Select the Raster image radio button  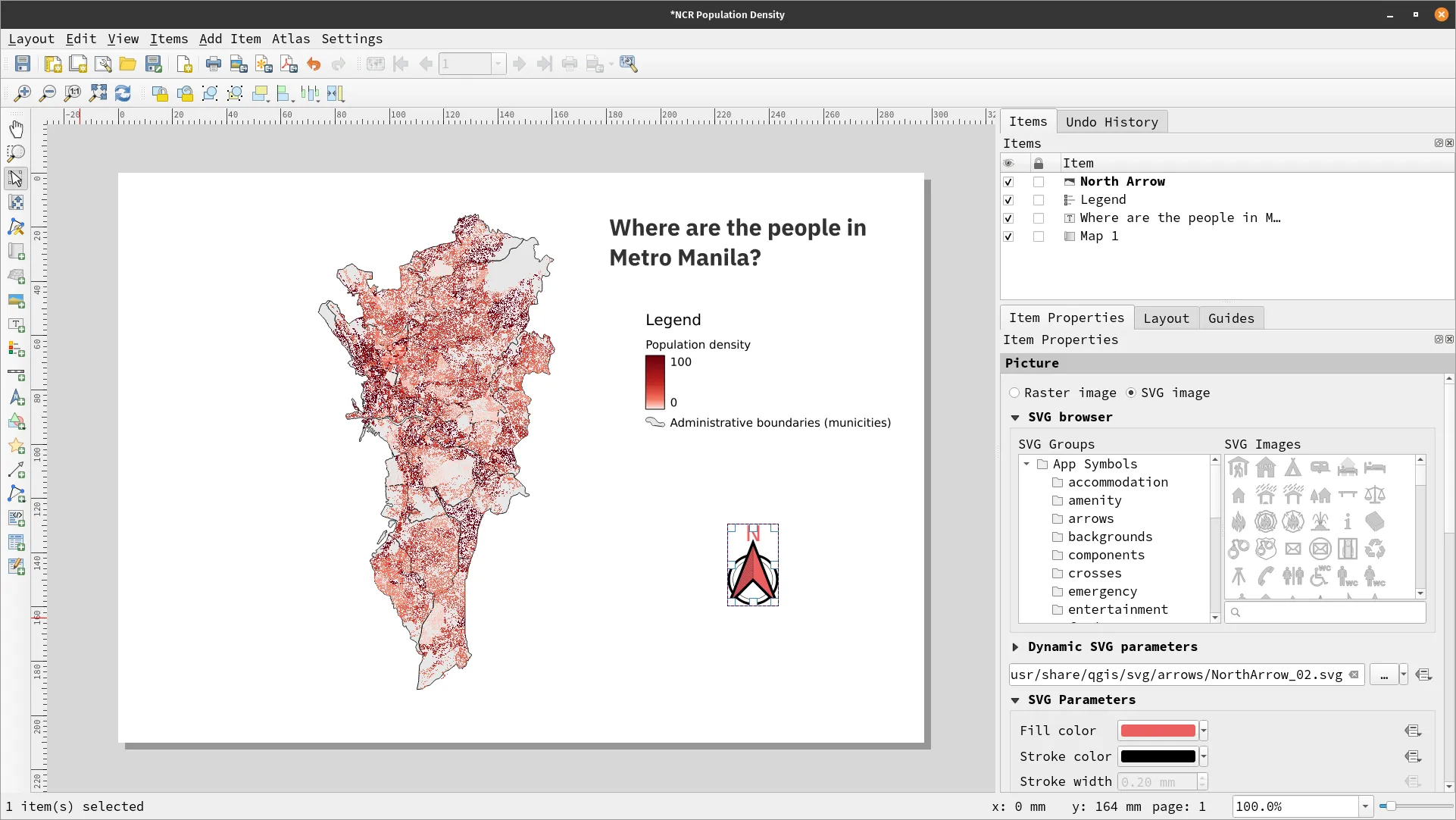coord(1014,393)
